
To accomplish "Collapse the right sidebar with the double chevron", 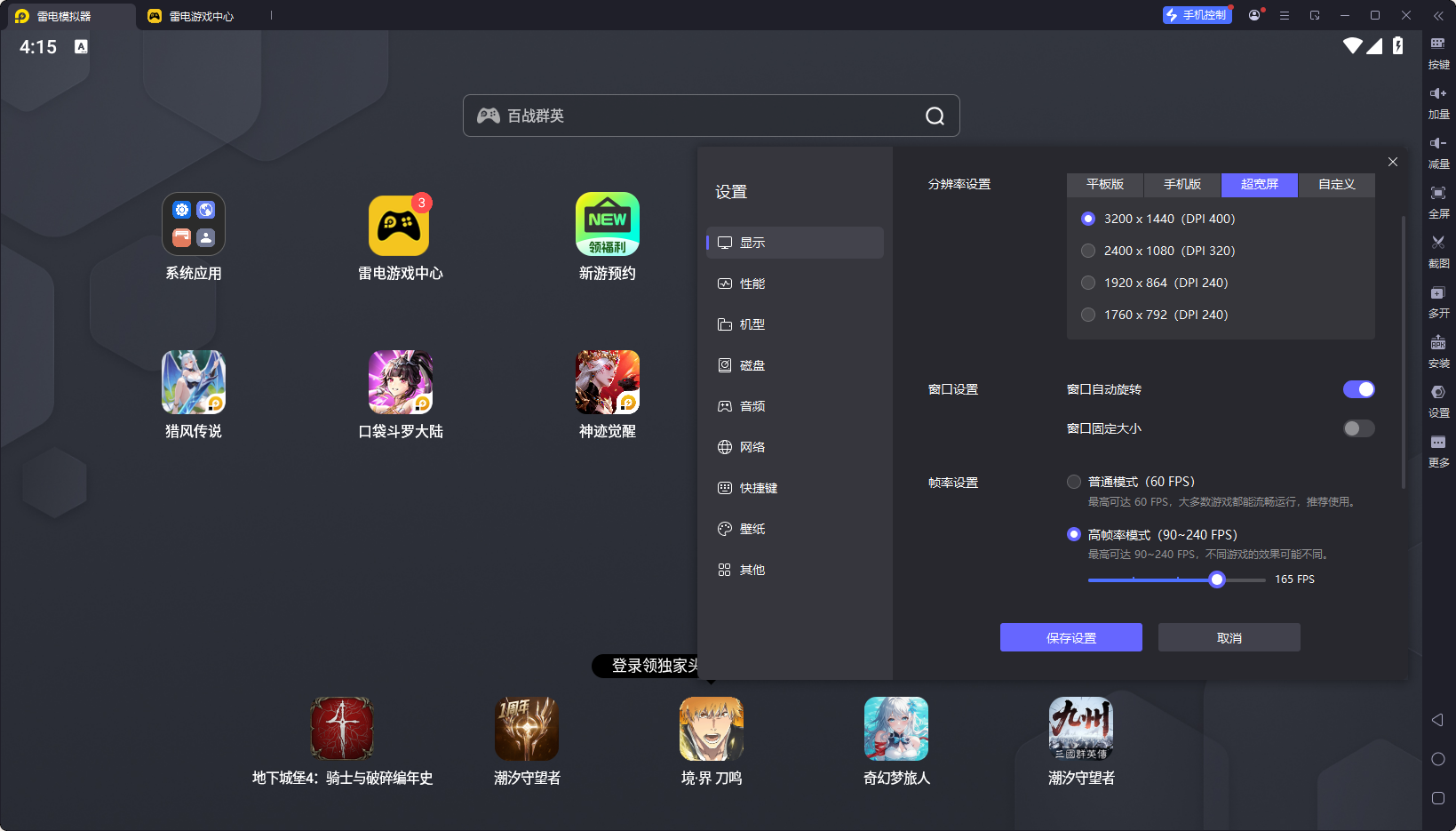I will pos(1438,16).
